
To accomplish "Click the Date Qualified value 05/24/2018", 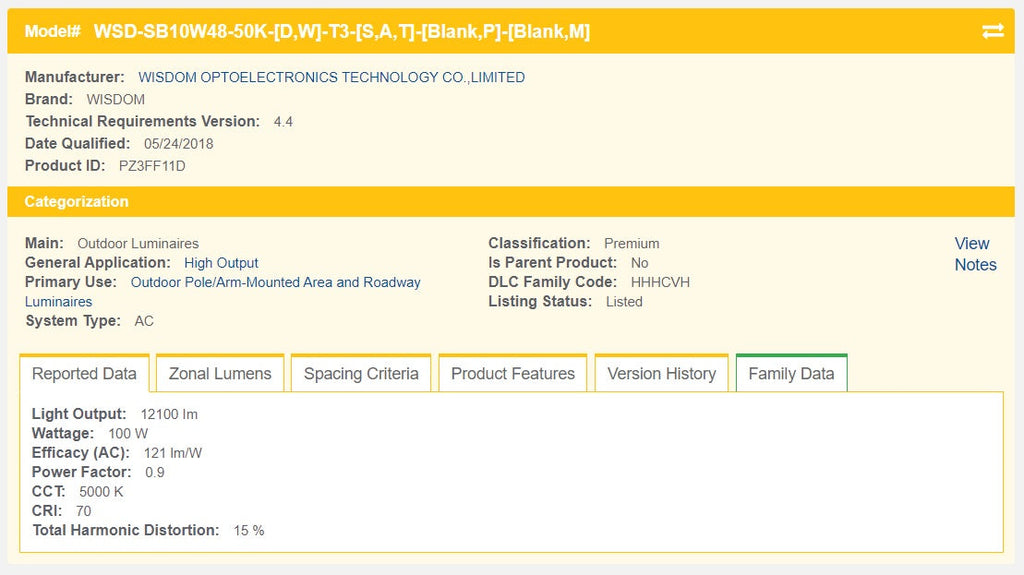I will tap(178, 144).
